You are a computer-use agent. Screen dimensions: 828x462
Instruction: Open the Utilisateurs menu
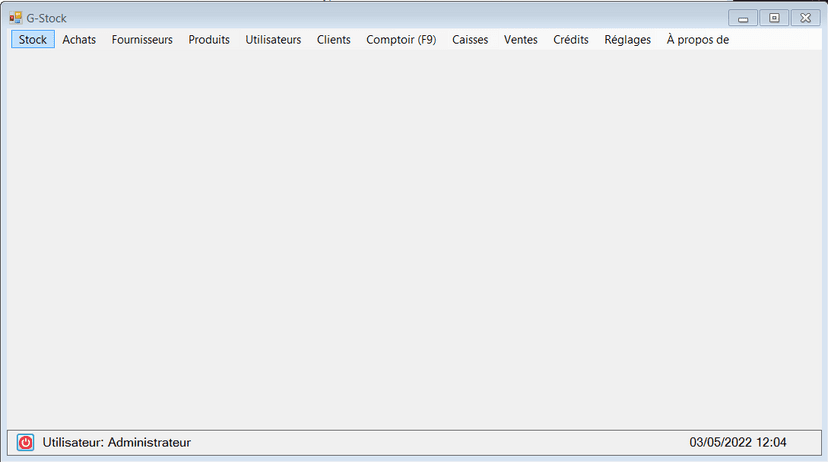tap(273, 40)
